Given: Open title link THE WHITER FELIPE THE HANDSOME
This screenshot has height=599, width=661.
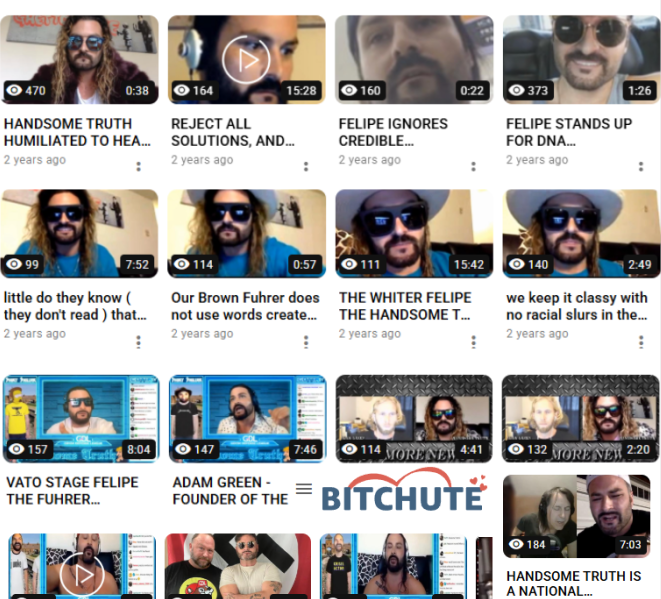Looking at the screenshot, I should coord(405,306).
